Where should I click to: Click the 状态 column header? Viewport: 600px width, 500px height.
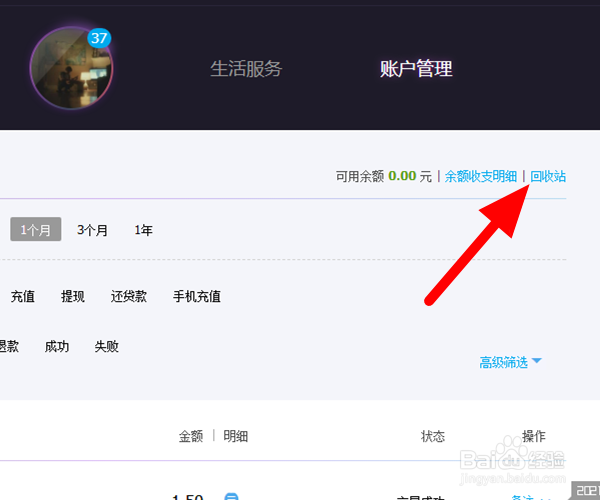(433, 436)
